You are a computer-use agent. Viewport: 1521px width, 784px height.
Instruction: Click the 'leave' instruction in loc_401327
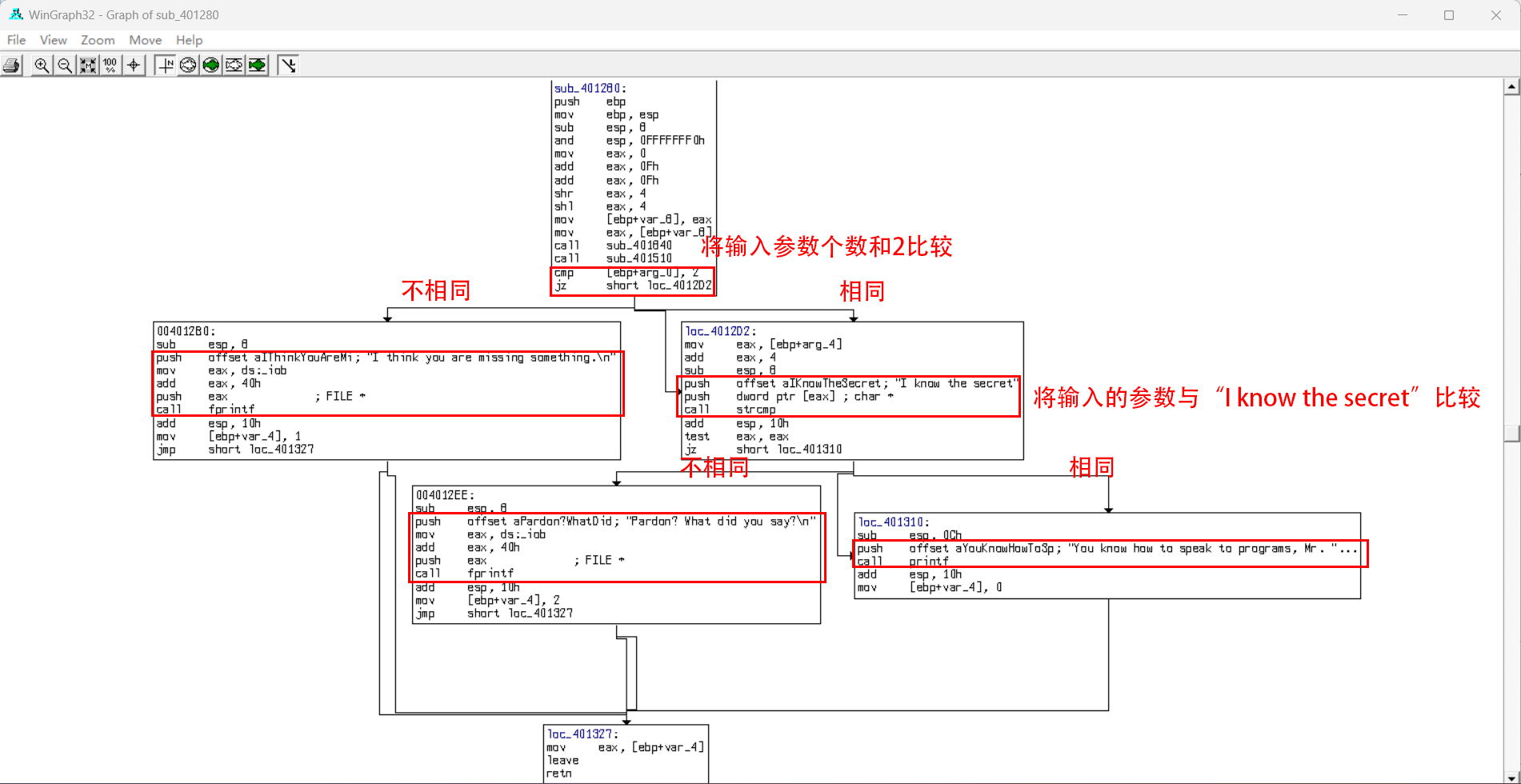pyautogui.click(x=562, y=760)
